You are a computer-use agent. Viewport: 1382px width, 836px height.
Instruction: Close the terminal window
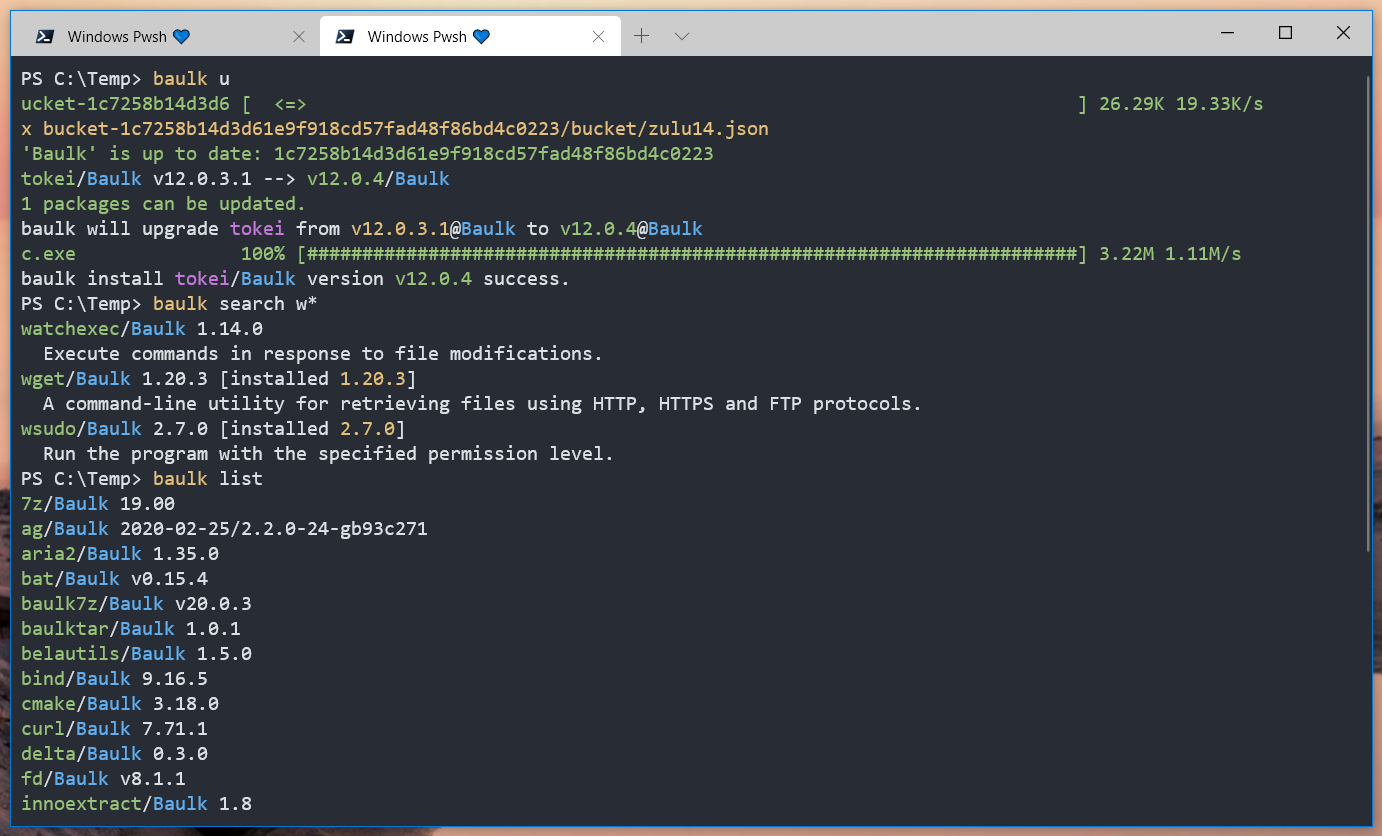(1344, 33)
